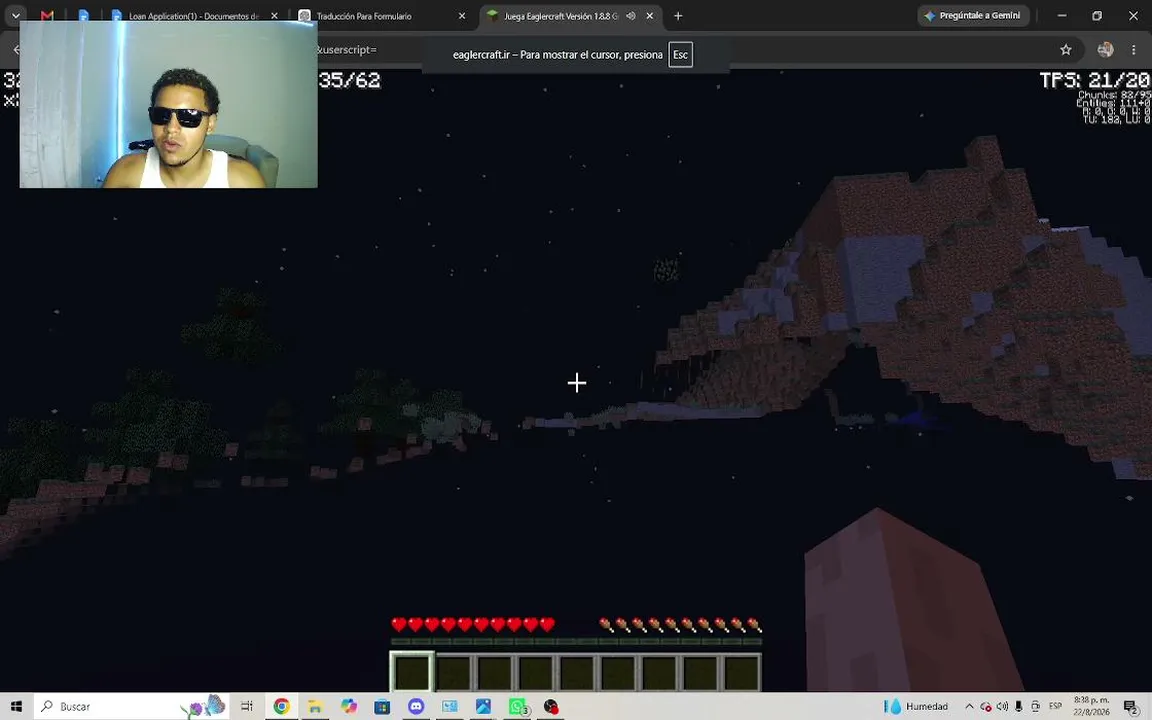Click the TPS: 21/20 counter text
This screenshot has width=1152, height=720.
coord(1095,80)
